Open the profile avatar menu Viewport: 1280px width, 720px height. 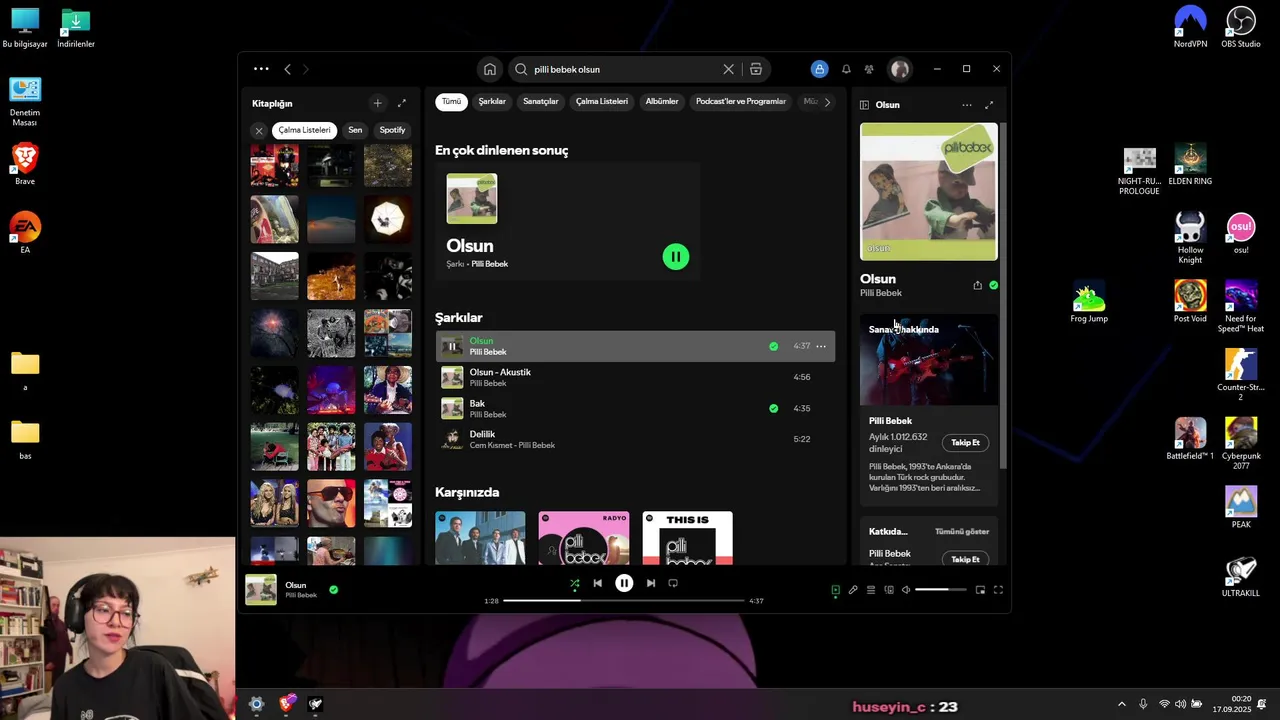[900, 69]
